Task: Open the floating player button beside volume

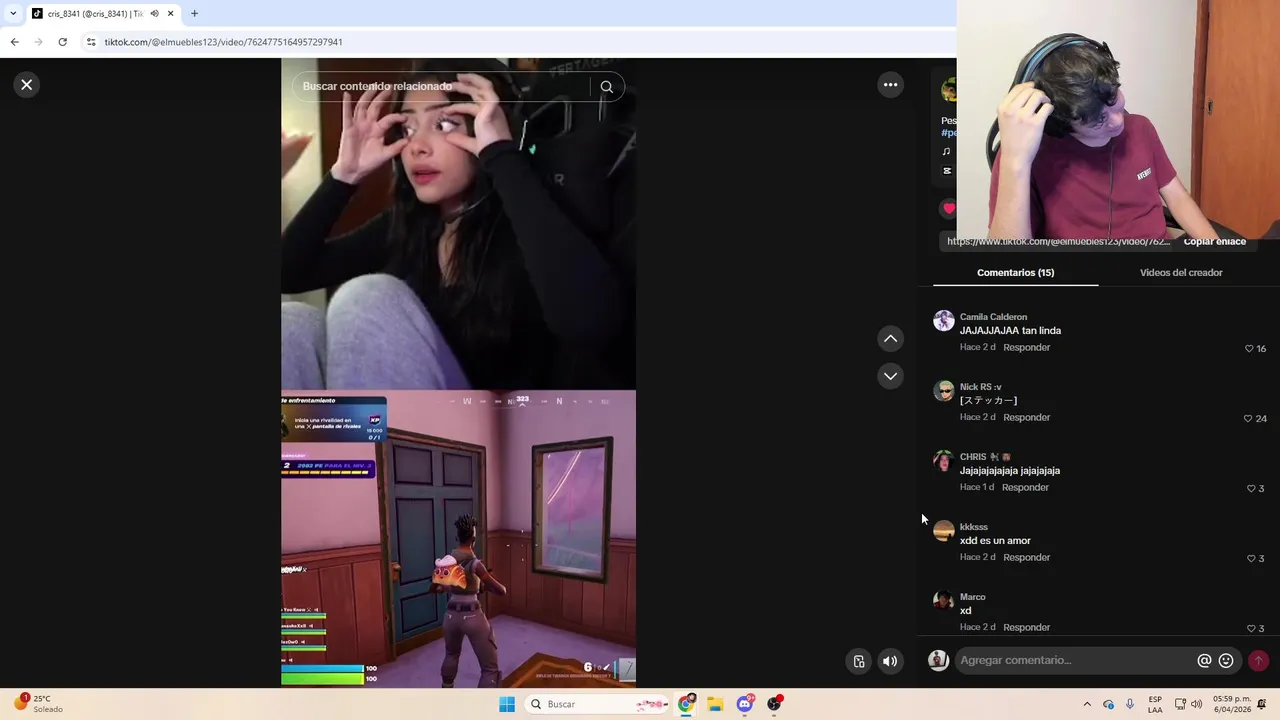Action: tap(859, 661)
